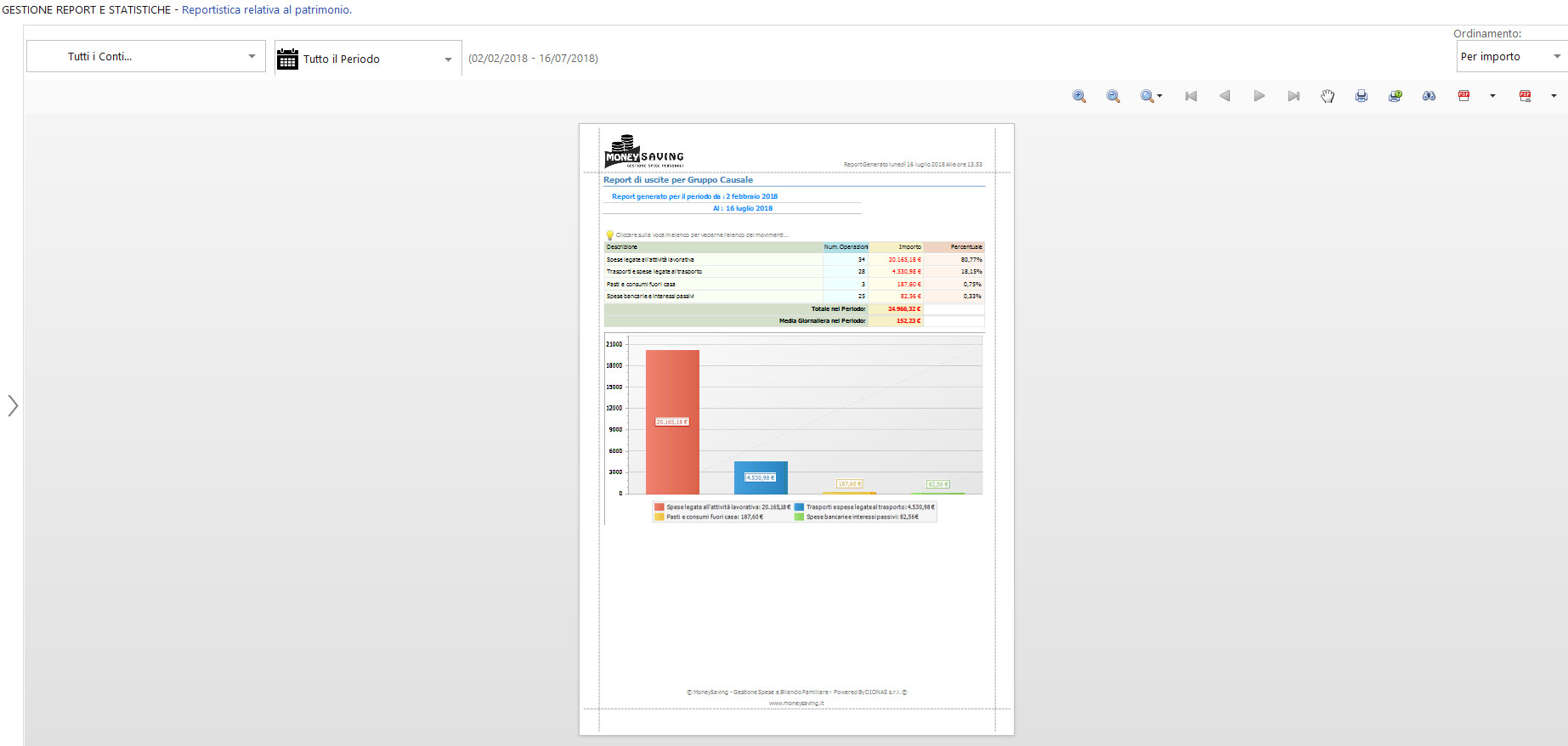This screenshot has width=1568, height=746.
Task: Activate the hand pan tool
Action: 1327,96
